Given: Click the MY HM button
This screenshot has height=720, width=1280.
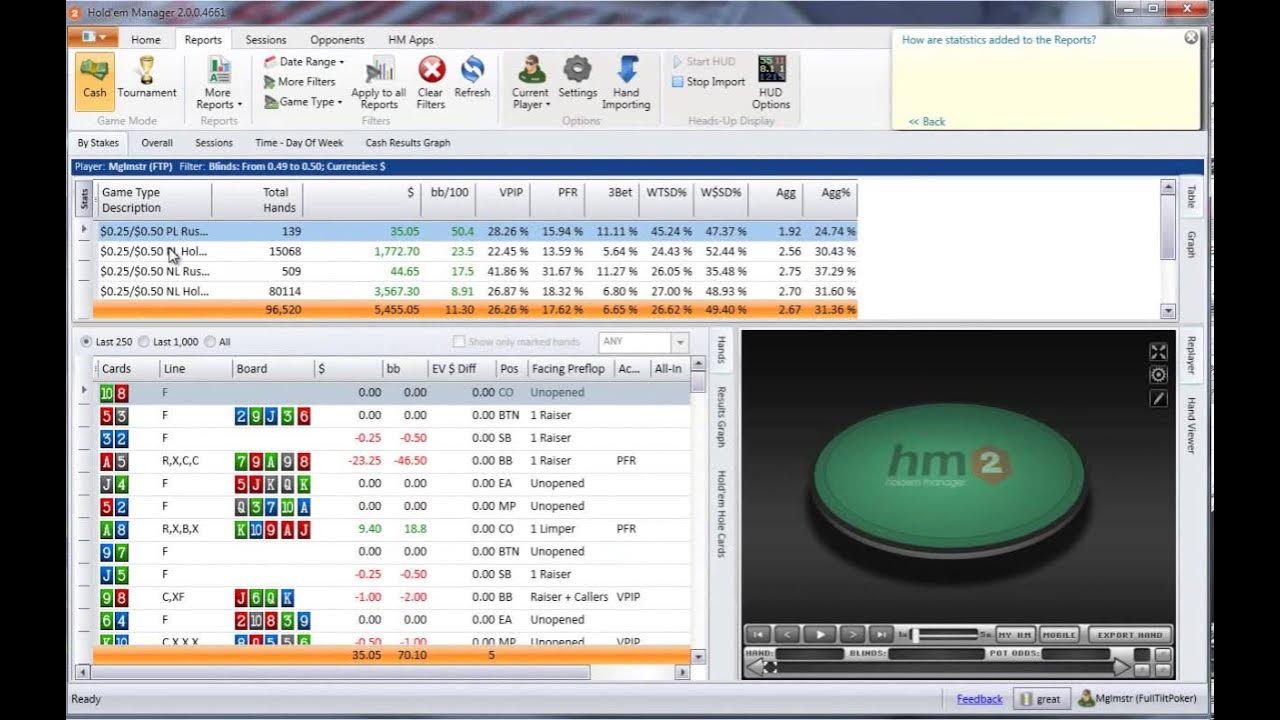Looking at the screenshot, I should pyautogui.click(x=1014, y=634).
